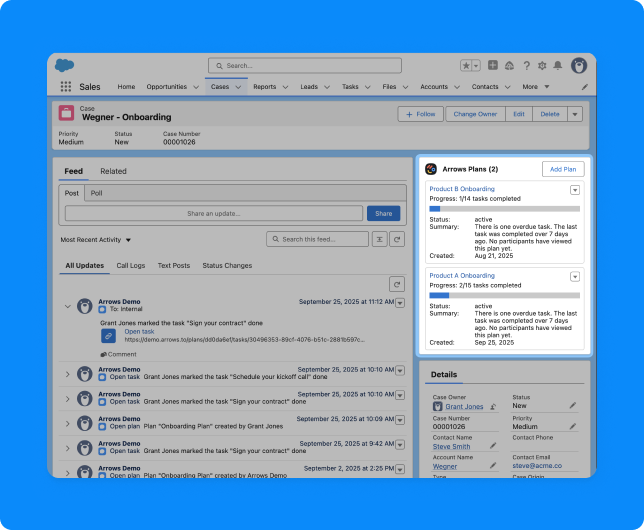The width and height of the screenshot is (644, 530).
Task: Click the feed filter expand icon
Action: (x=380, y=239)
